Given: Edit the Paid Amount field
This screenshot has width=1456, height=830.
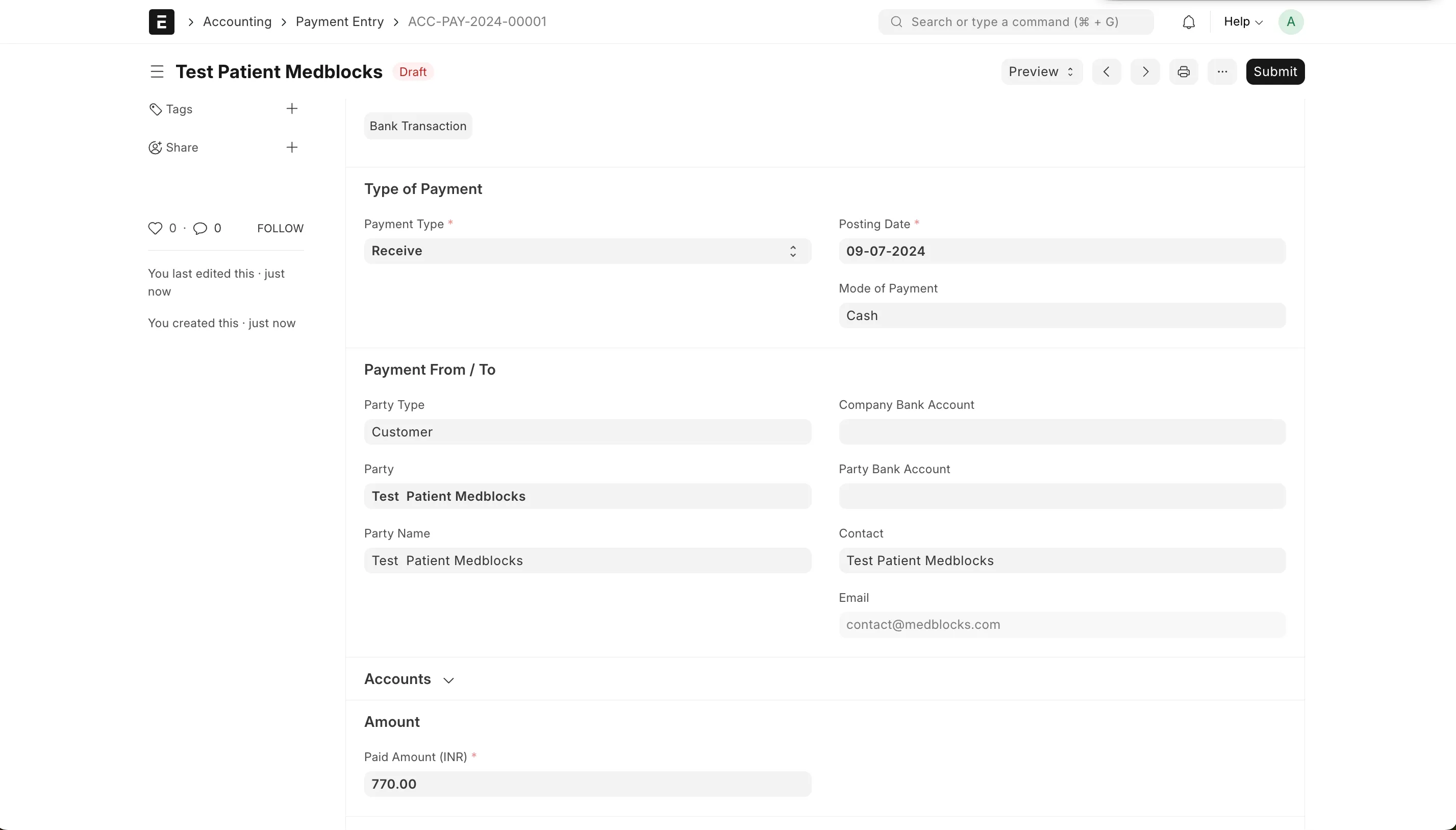Looking at the screenshot, I should click(587, 783).
